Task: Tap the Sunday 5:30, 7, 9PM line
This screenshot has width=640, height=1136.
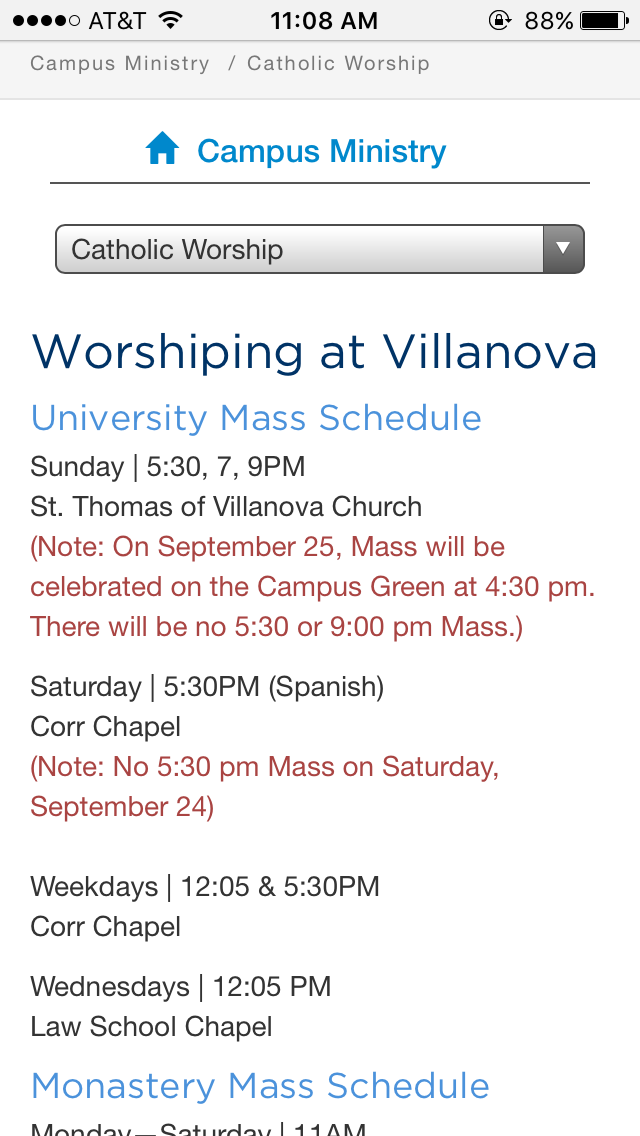Action: tap(168, 466)
